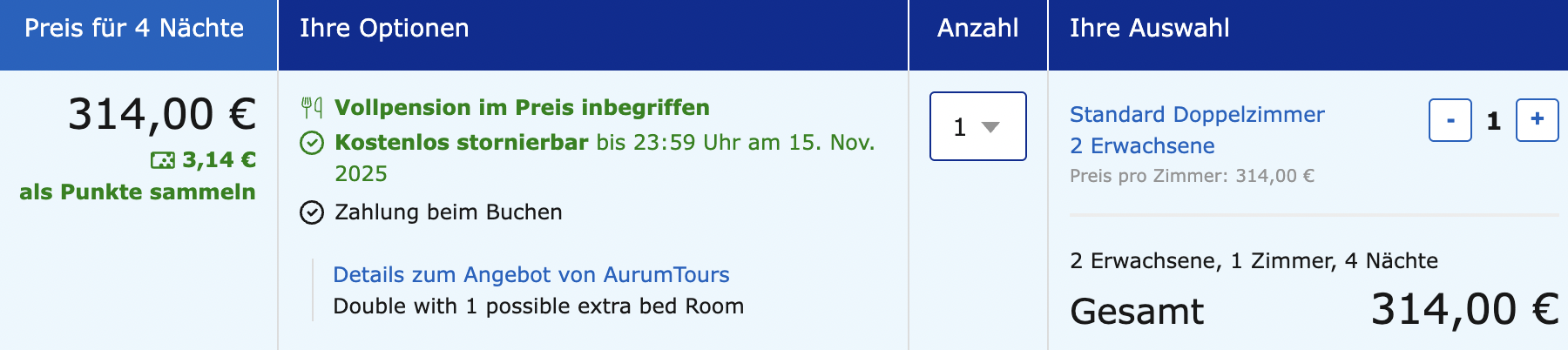Open Standard Doppelzimmer room link

pyautogui.click(x=1196, y=114)
